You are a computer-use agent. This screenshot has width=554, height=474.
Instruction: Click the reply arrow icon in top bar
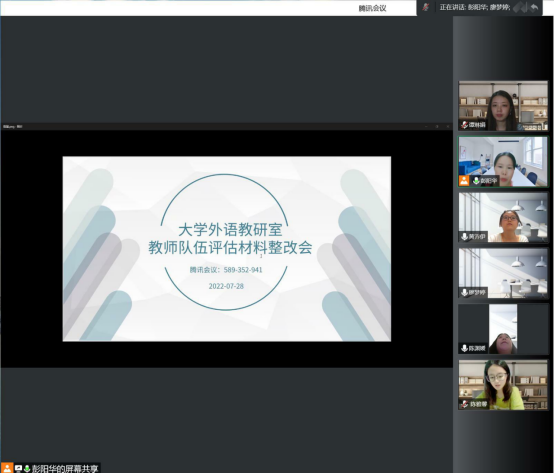534,7
